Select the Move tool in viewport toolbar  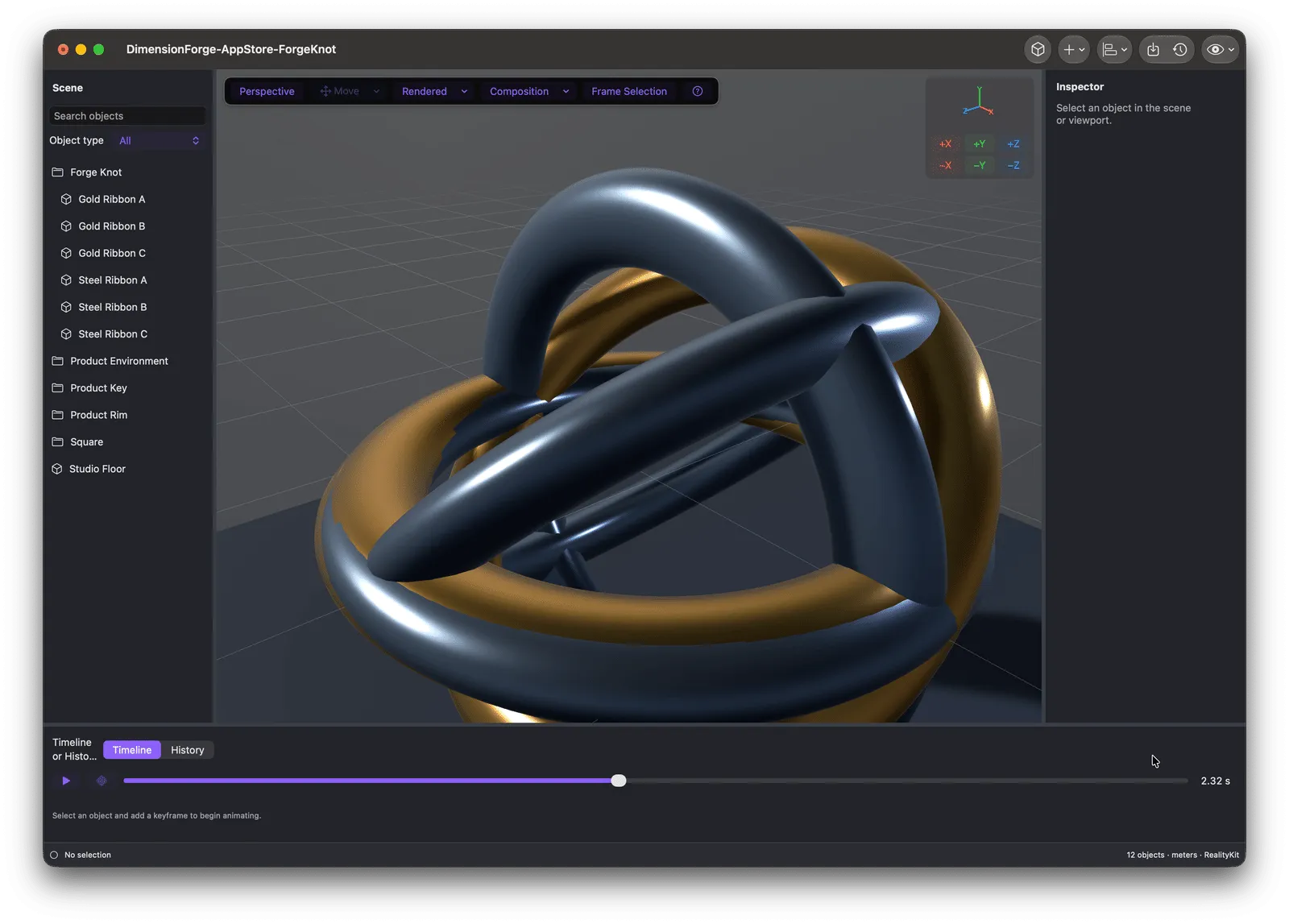pos(340,91)
